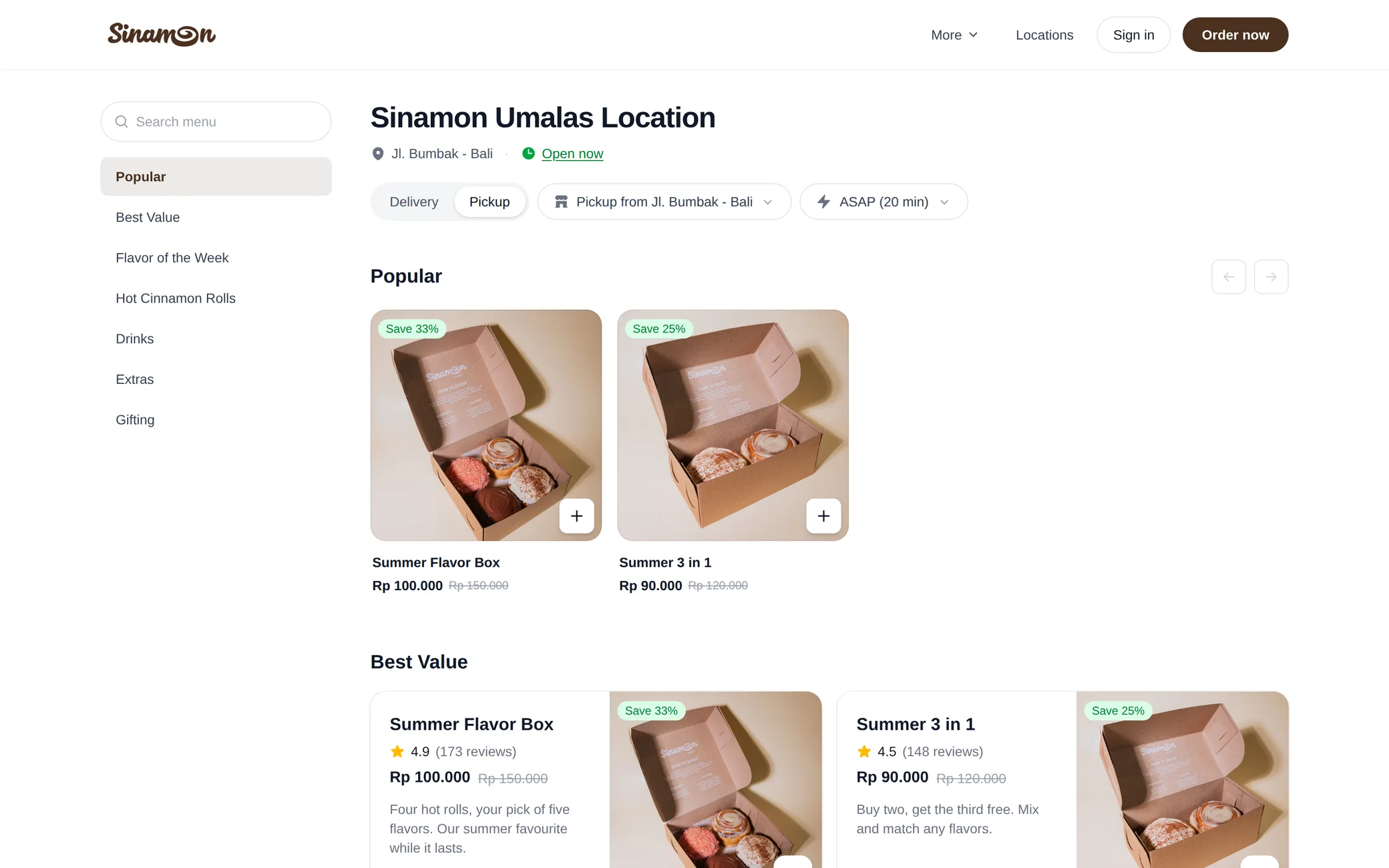1389x868 pixels.
Task: Click Summer Flavor Box title under Popular
Action: [x=436, y=563]
